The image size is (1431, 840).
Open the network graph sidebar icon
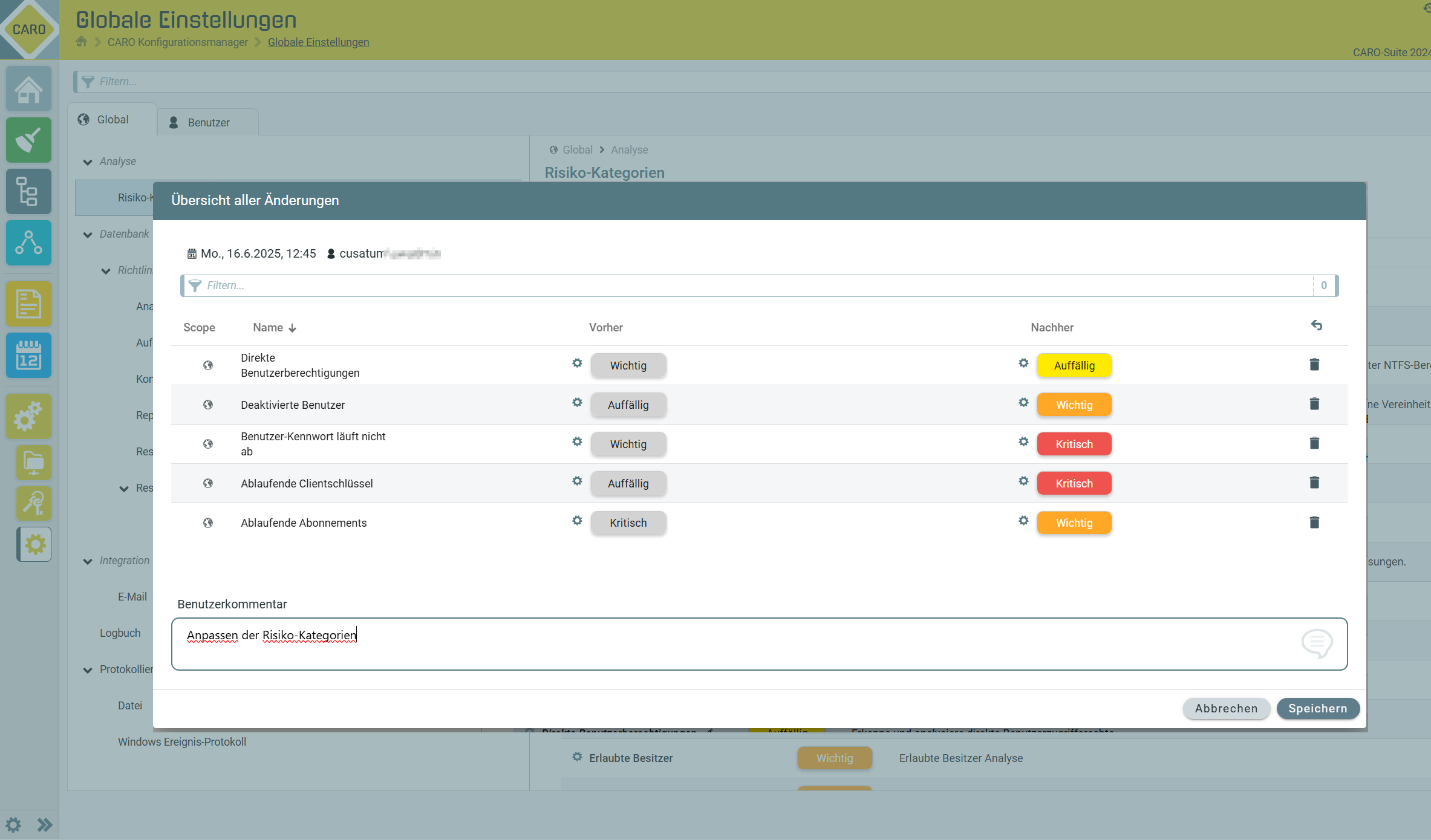point(28,243)
